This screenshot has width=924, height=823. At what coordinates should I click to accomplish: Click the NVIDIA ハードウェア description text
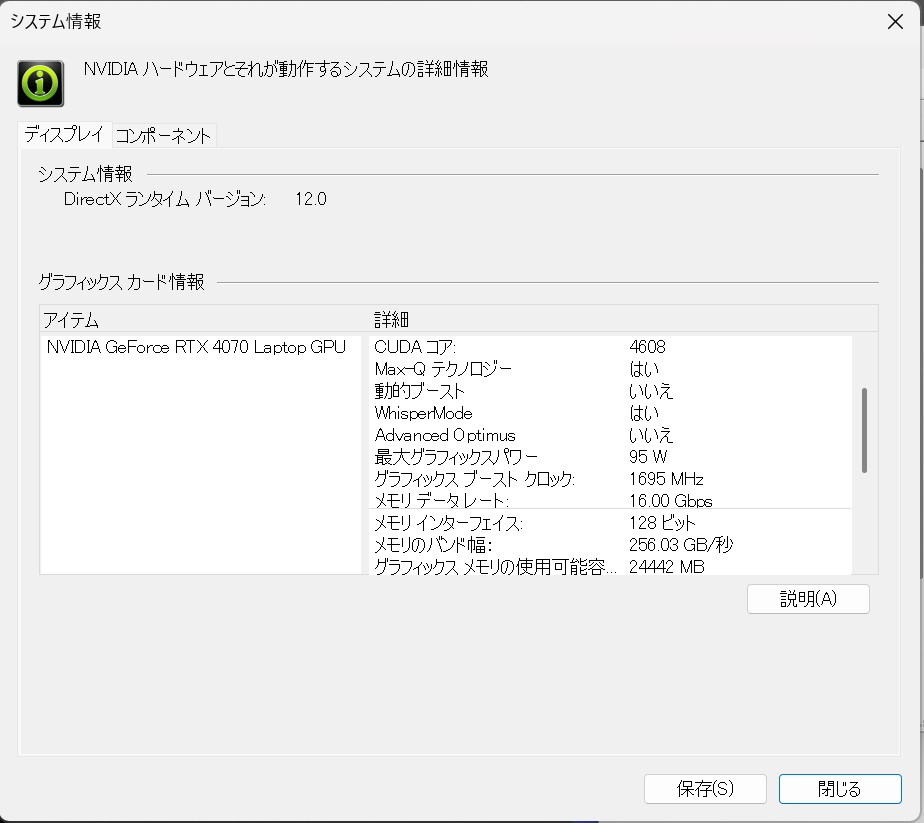(x=286, y=69)
